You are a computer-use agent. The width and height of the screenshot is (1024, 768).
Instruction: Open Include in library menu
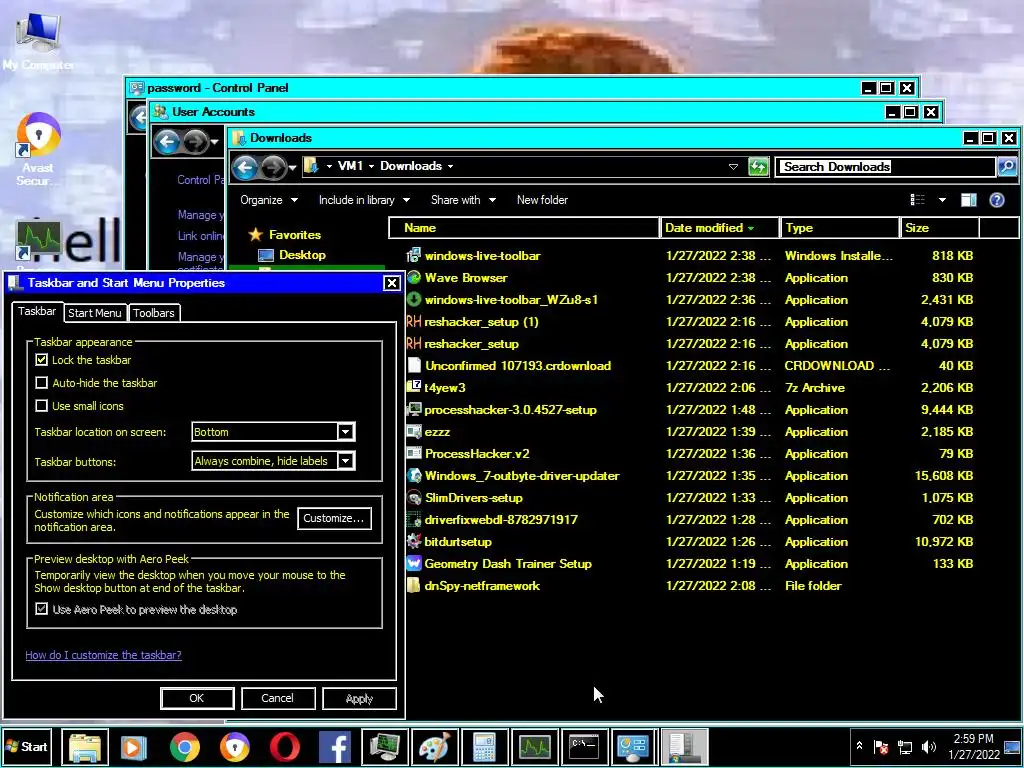pyautogui.click(x=364, y=200)
